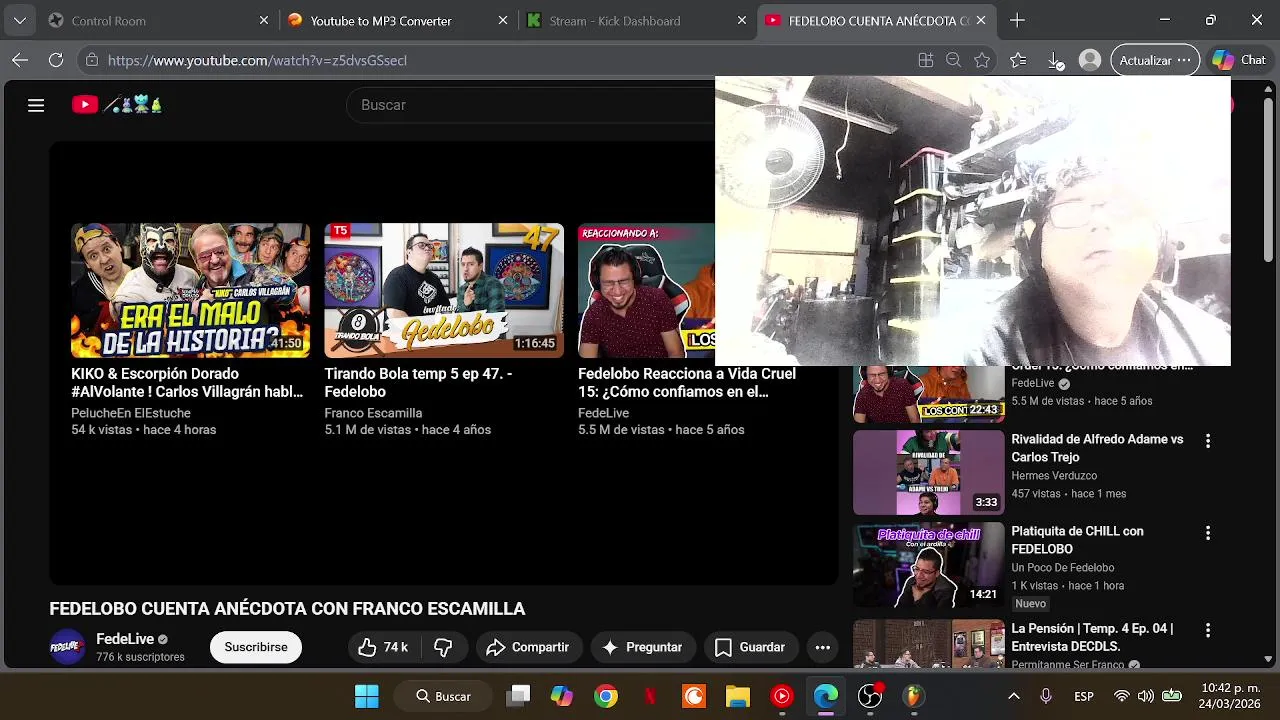Expand the tab actions dropdown arrow
1280x720 pixels.
[x=20, y=20]
